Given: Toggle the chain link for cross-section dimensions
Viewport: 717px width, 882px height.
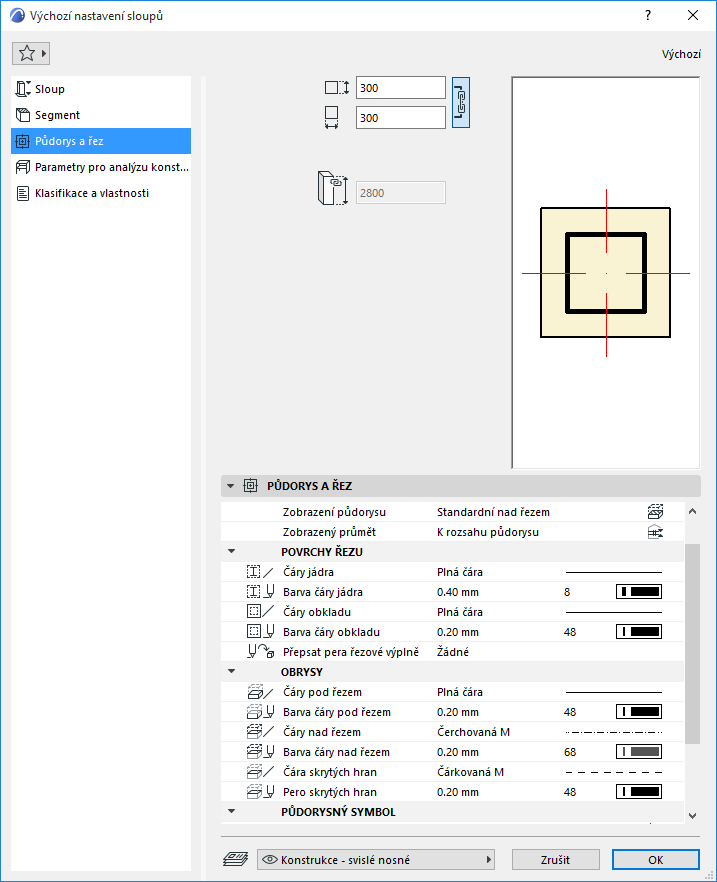Looking at the screenshot, I should (461, 102).
